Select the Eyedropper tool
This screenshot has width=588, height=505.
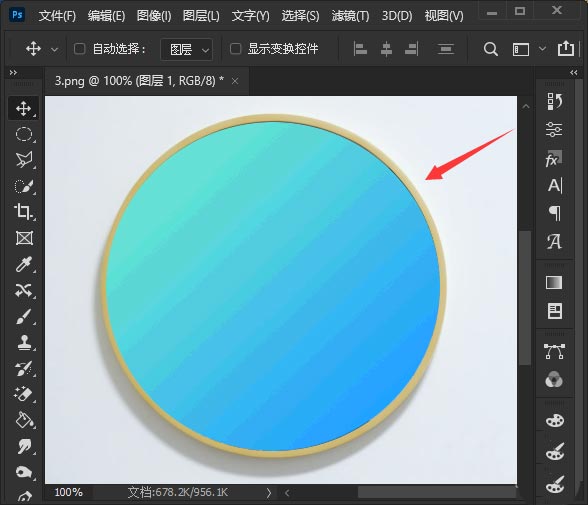coord(24,264)
